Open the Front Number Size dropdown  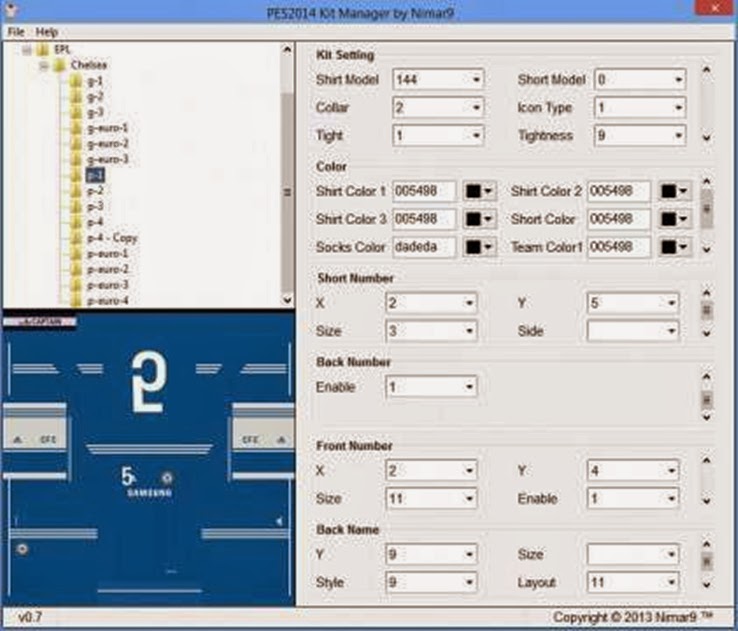(x=431, y=498)
